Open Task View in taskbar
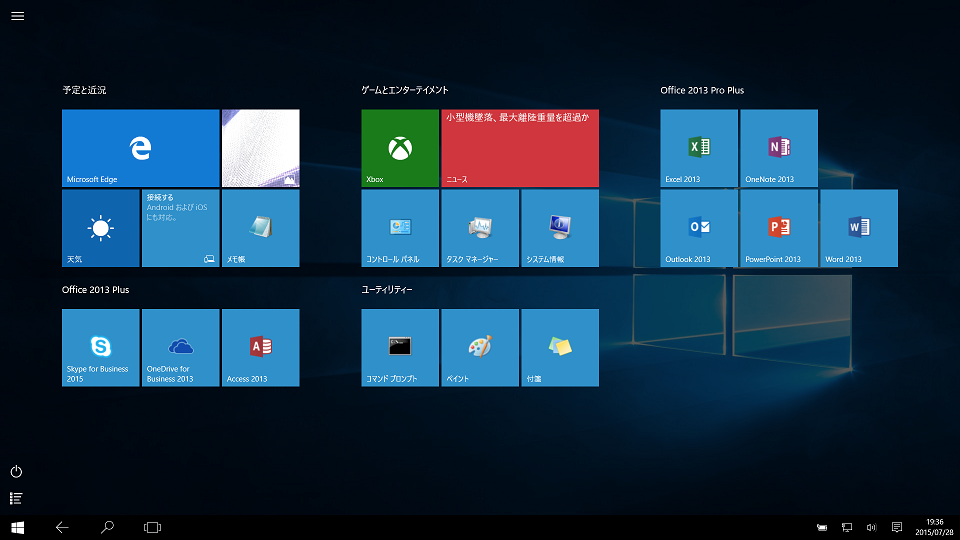 click(152, 527)
